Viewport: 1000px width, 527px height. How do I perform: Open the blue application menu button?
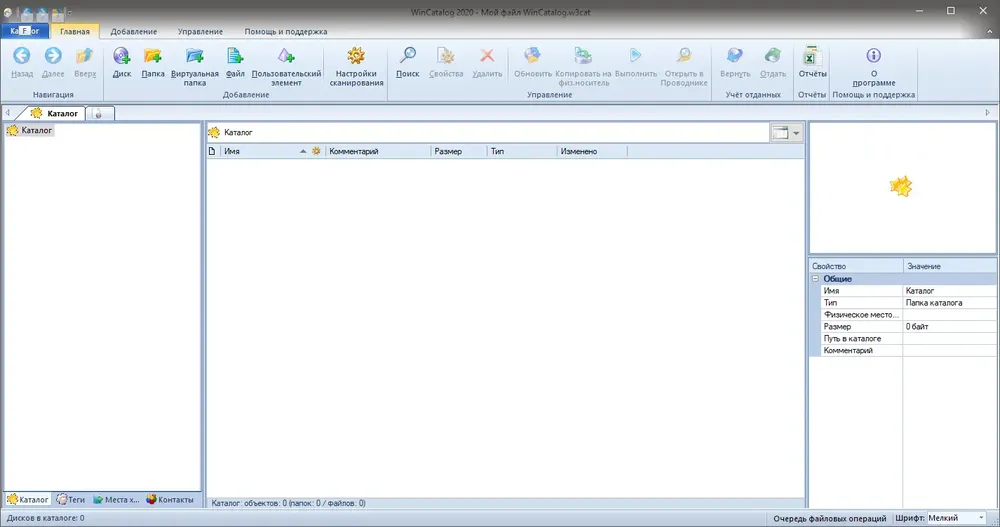(x=25, y=31)
